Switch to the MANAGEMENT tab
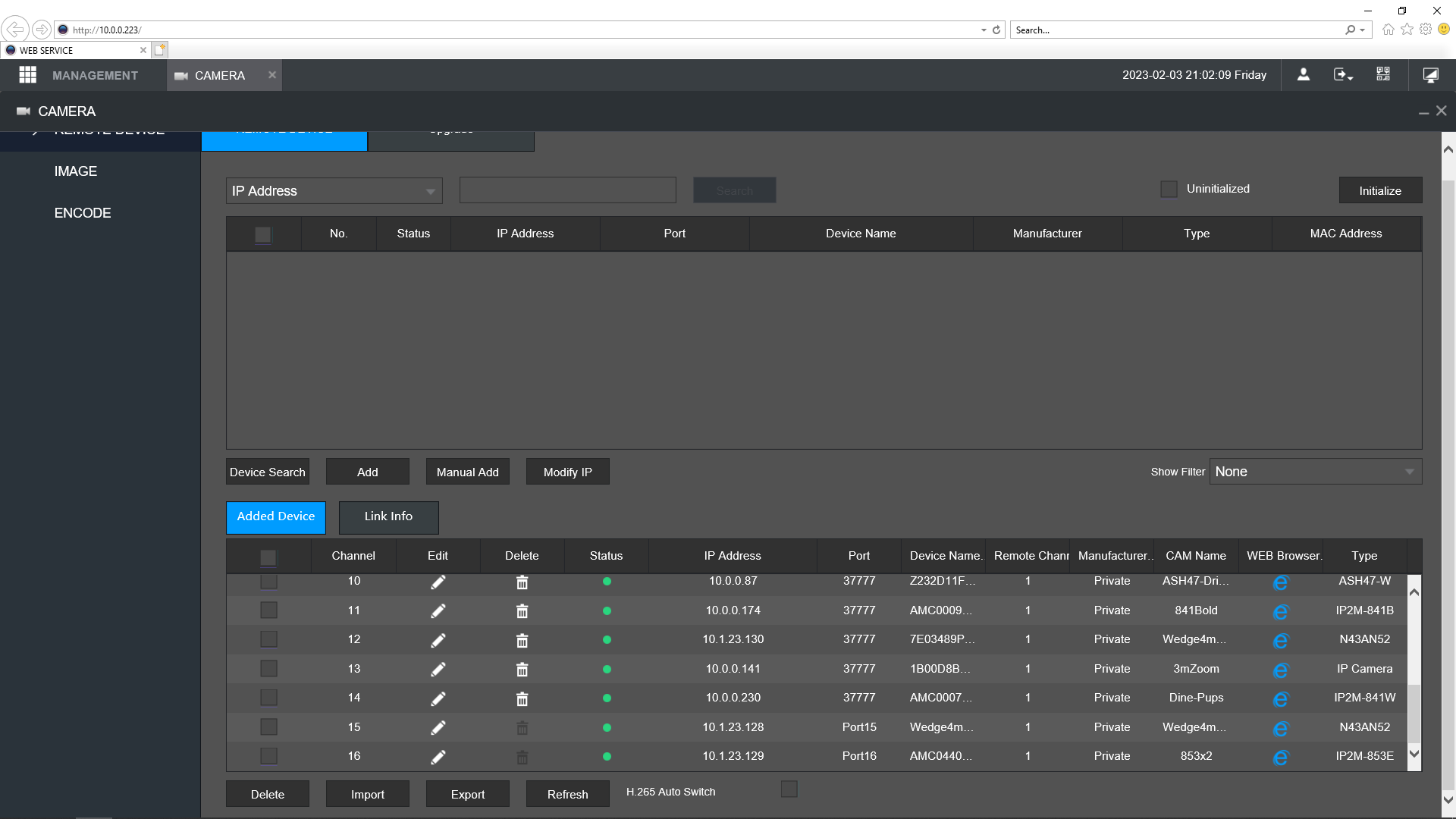Image resolution: width=1456 pixels, height=819 pixels. click(x=95, y=75)
